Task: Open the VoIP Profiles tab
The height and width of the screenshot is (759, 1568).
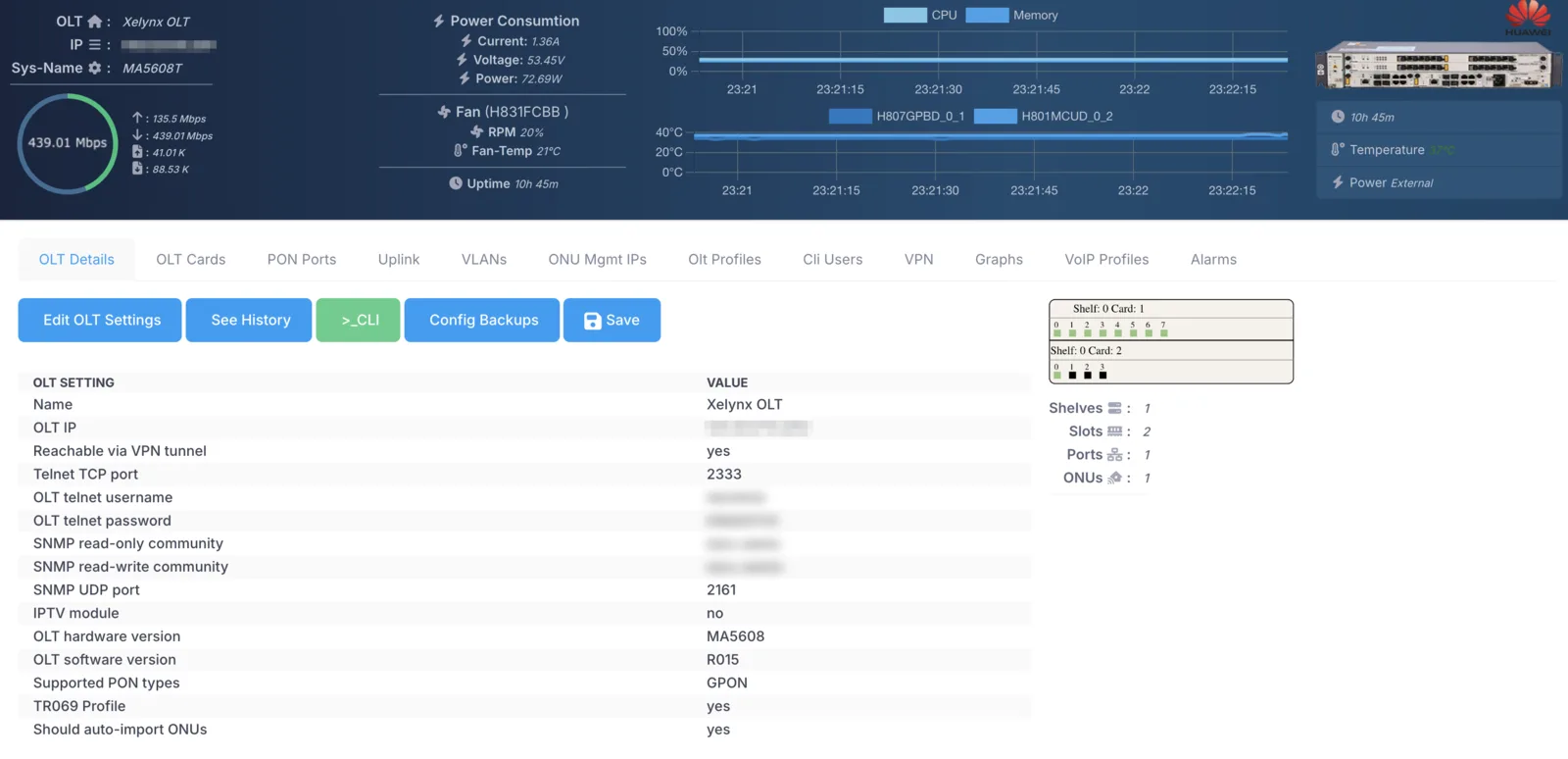Action: pos(1107,260)
